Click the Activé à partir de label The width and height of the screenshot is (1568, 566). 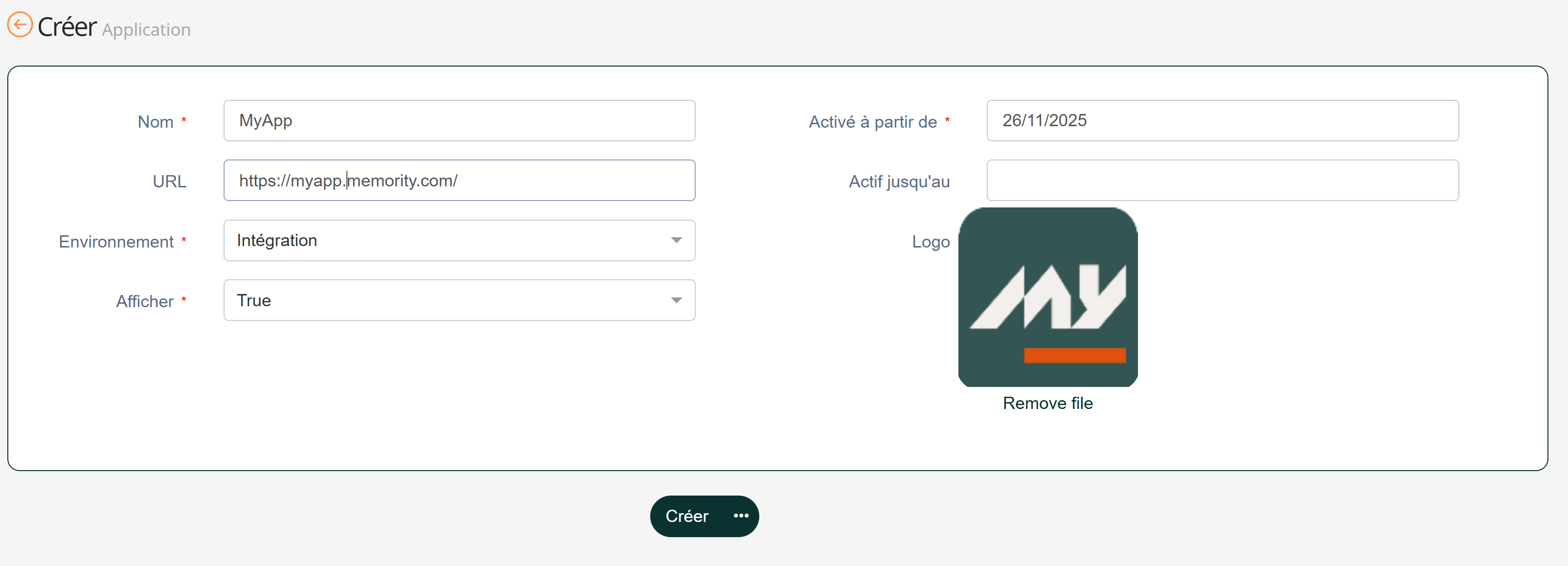[x=872, y=122]
